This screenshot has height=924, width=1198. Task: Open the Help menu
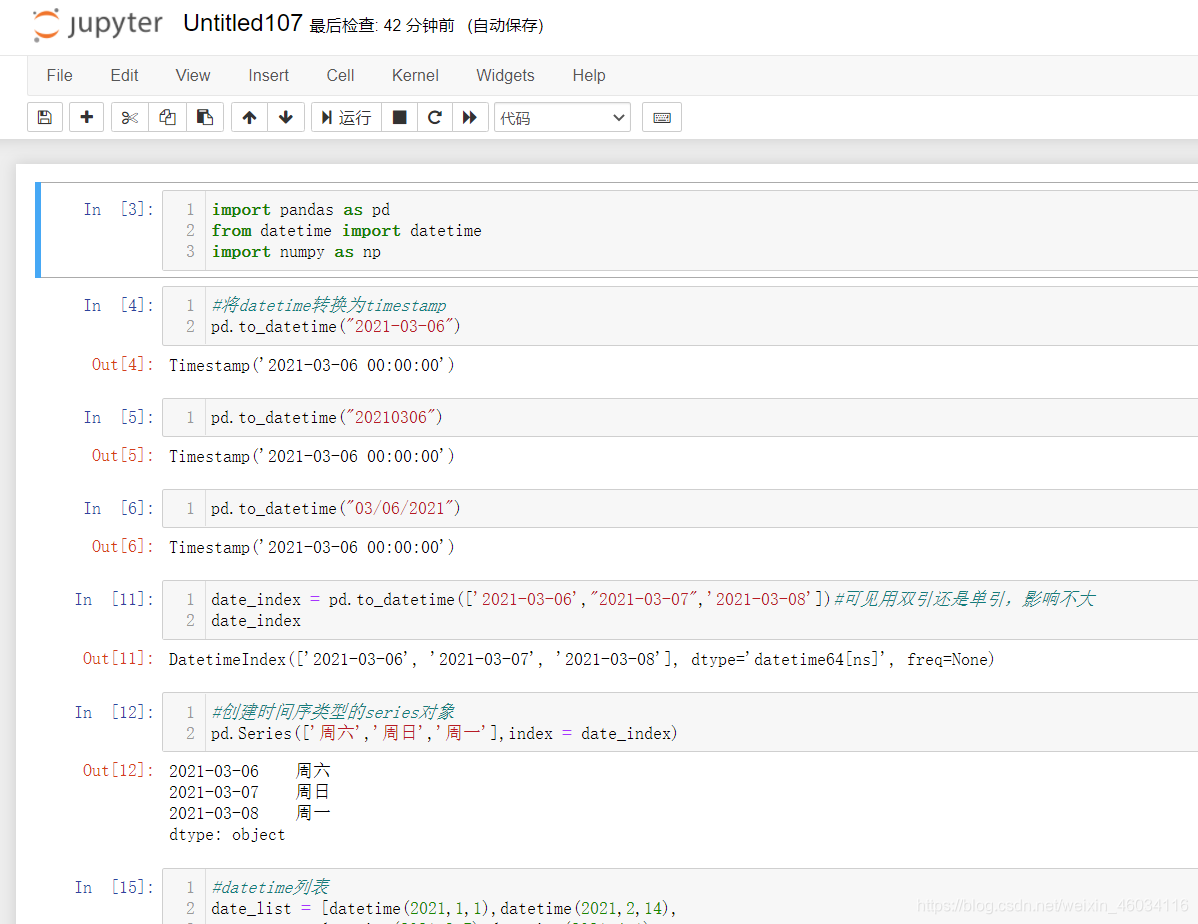pyautogui.click(x=589, y=75)
